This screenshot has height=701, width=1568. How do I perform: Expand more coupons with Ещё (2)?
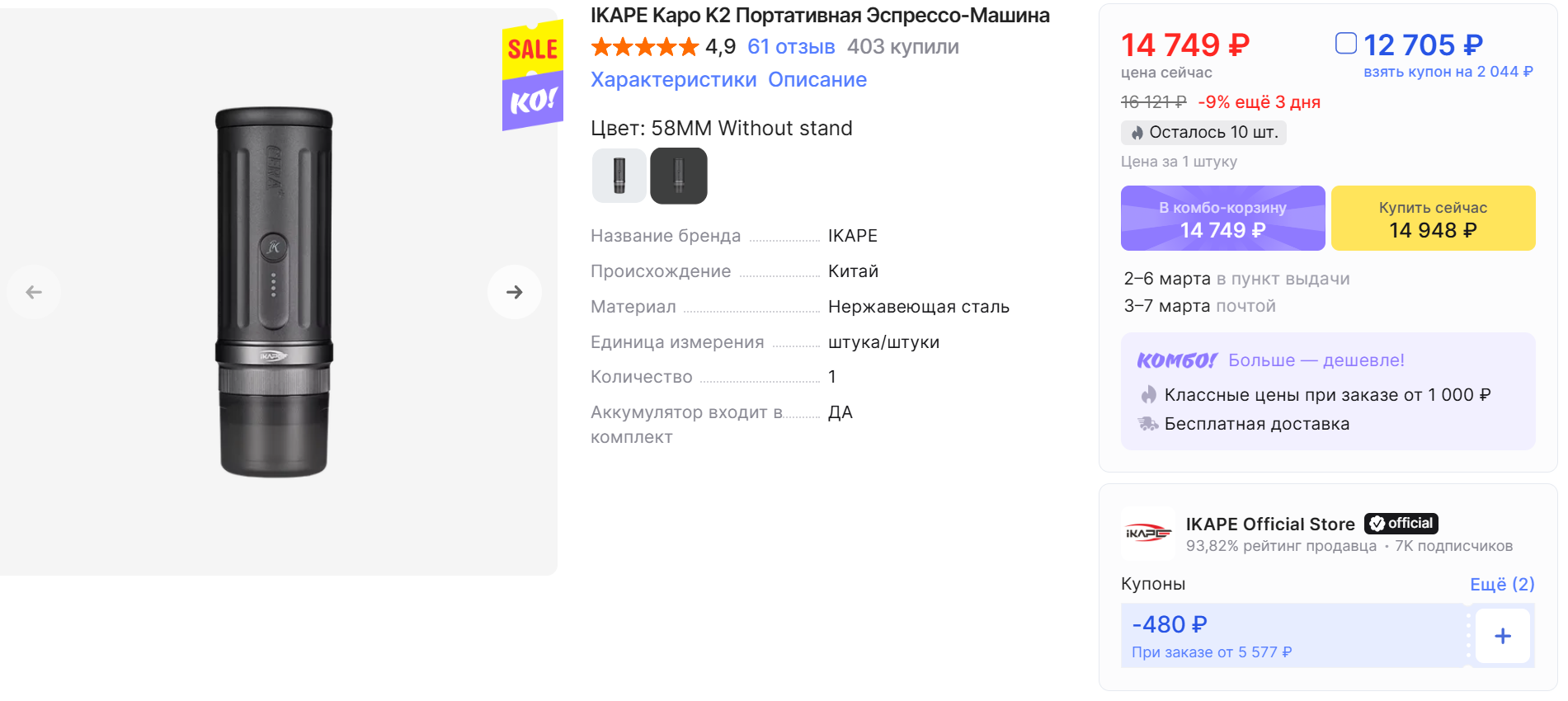click(x=1502, y=584)
